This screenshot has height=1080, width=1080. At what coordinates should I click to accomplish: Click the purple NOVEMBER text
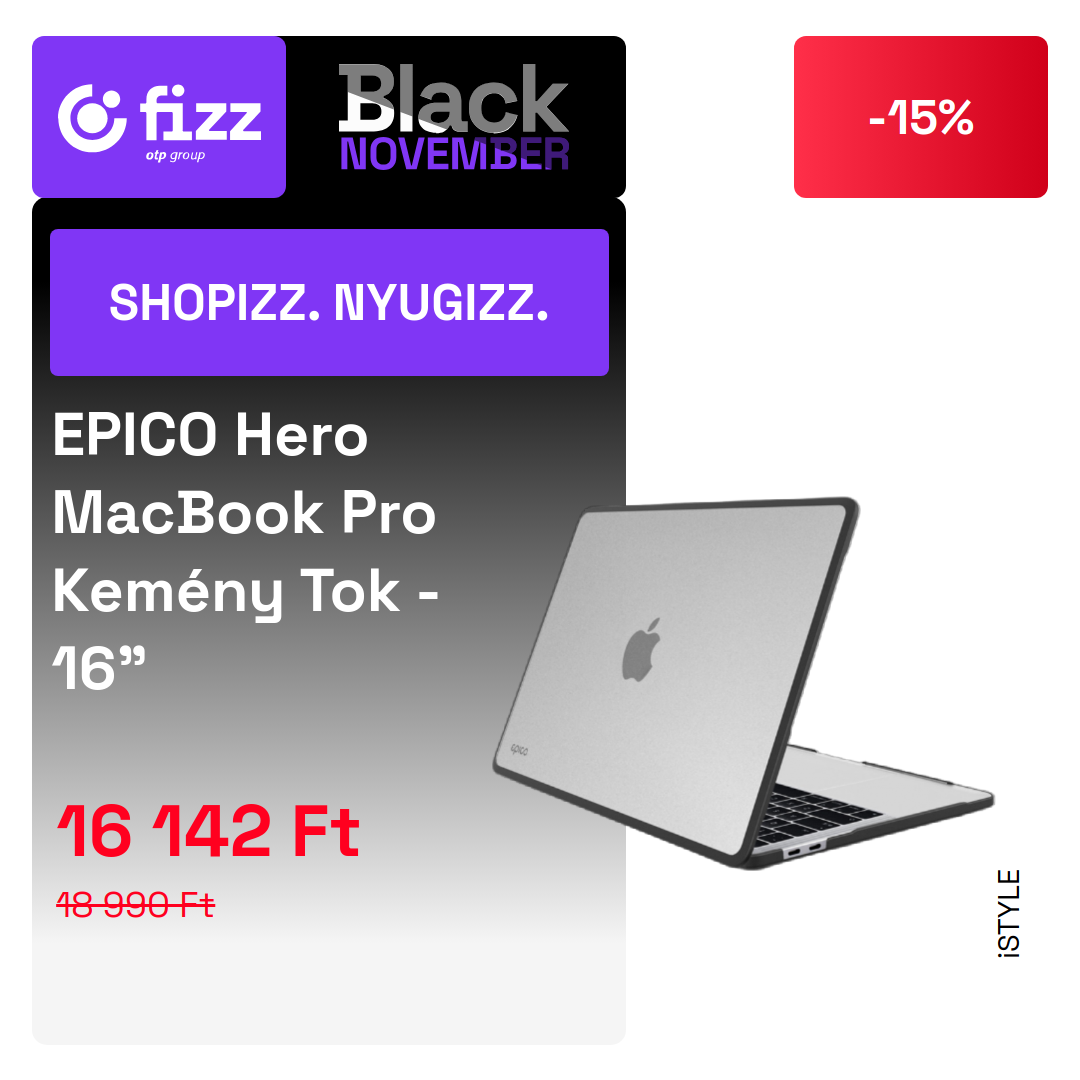pos(455,154)
